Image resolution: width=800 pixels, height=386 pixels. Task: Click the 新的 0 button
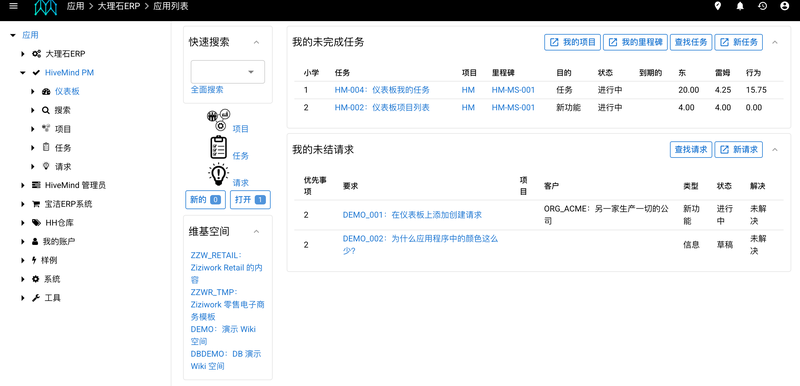pos(205,200)
